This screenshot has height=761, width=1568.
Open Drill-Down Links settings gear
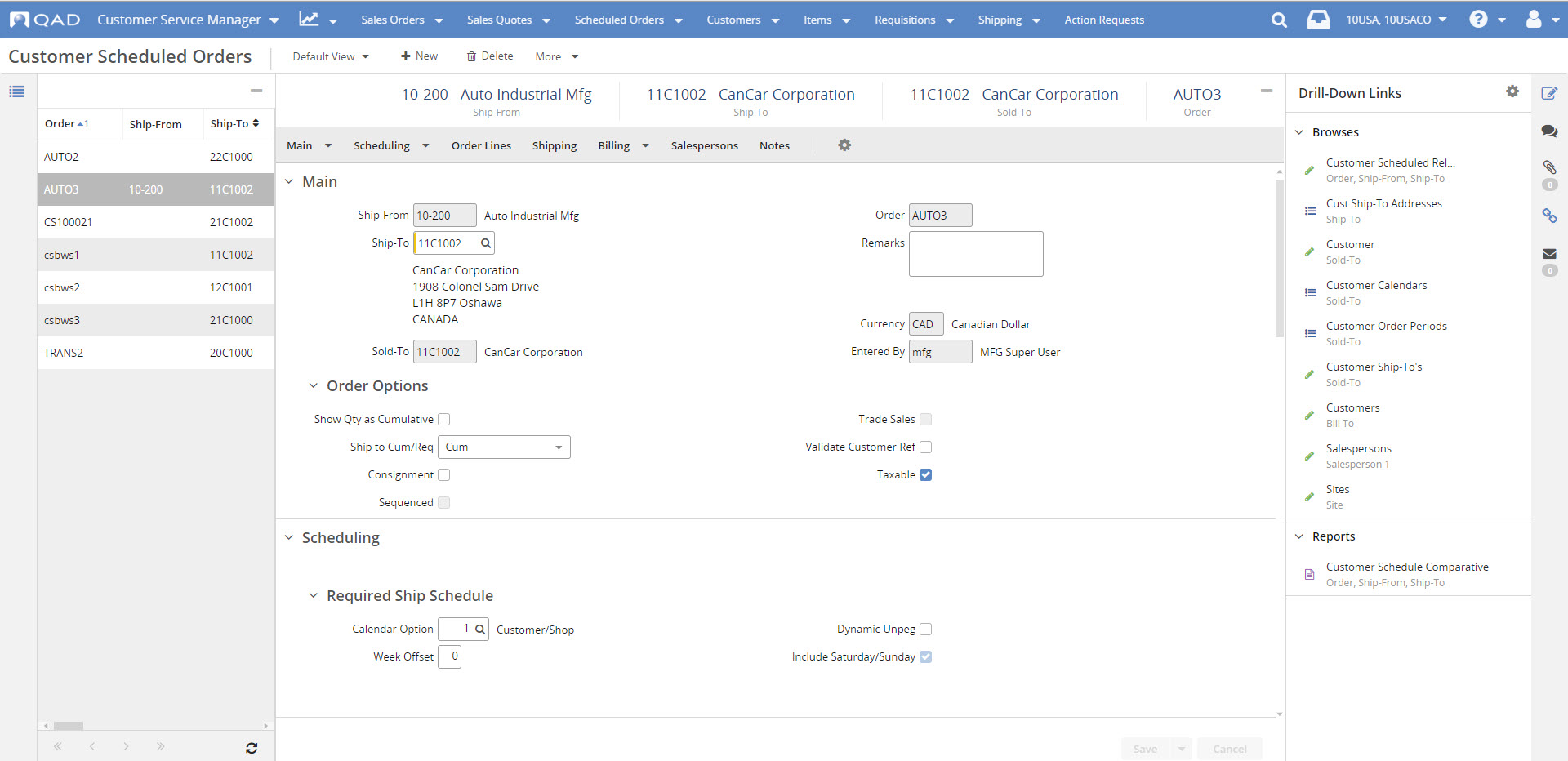pos(1512,91)
